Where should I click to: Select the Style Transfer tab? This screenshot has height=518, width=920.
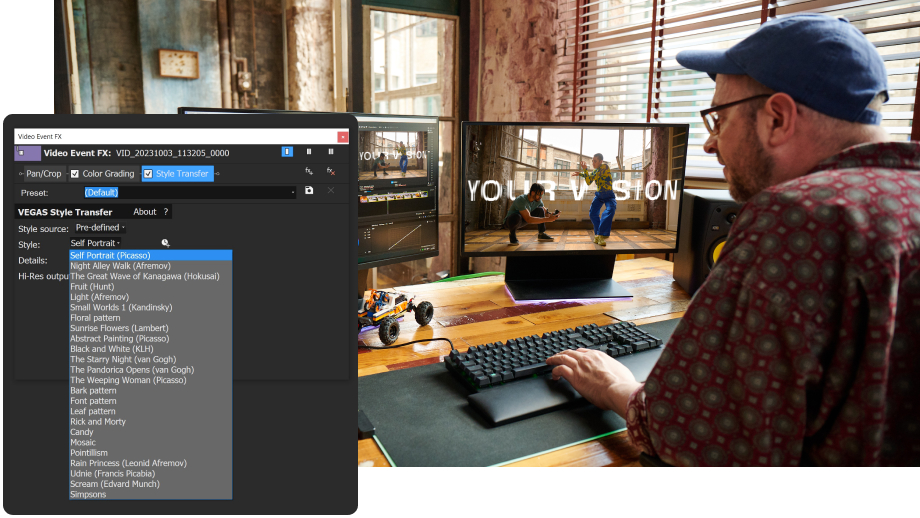[178, 174]
